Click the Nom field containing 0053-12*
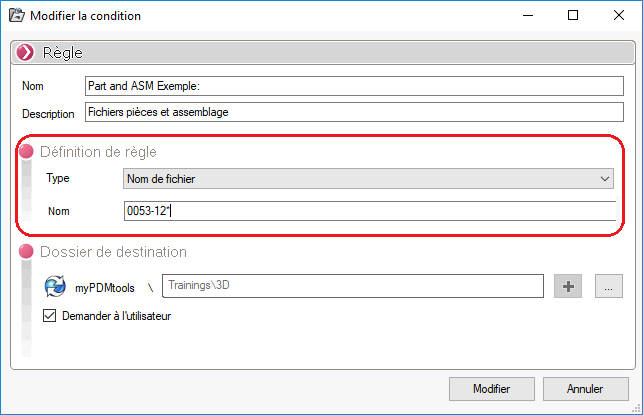Viewport: 643px width, 415px height. pyautogui.click(x=368, y=210)
